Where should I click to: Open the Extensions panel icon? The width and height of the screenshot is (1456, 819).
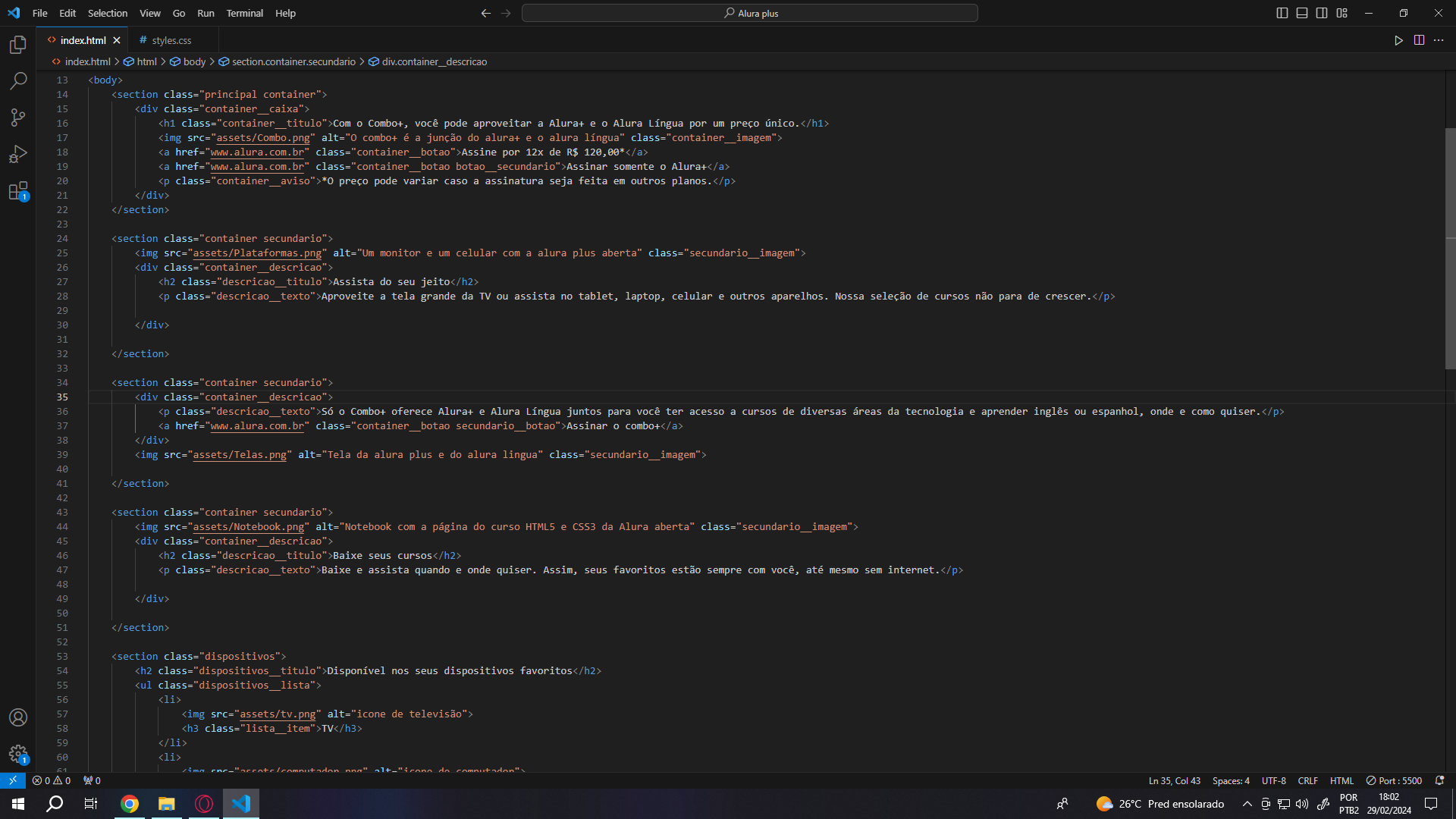pyautogui.click(x=18, y=191)
